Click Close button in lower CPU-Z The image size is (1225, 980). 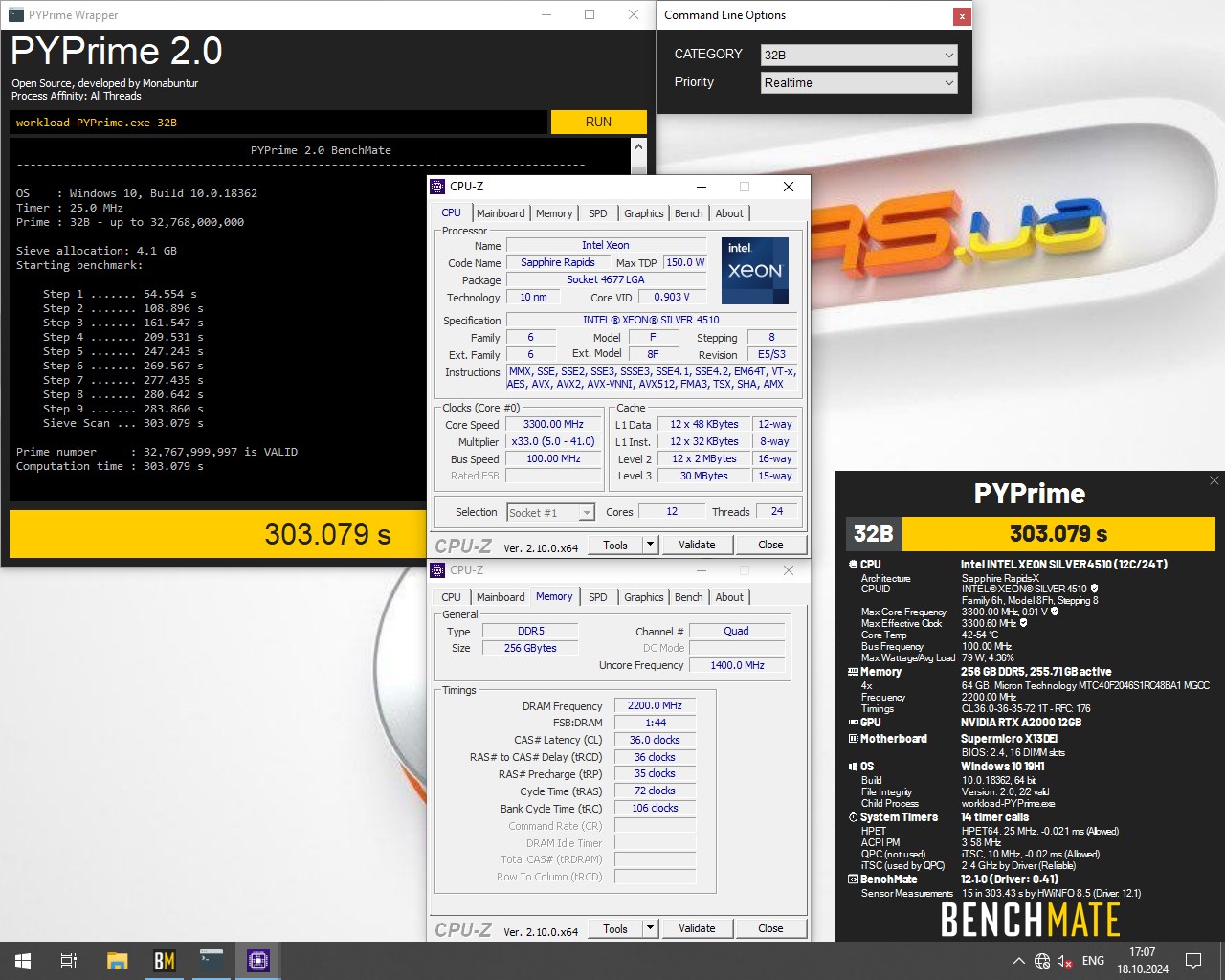coord(770,928)
